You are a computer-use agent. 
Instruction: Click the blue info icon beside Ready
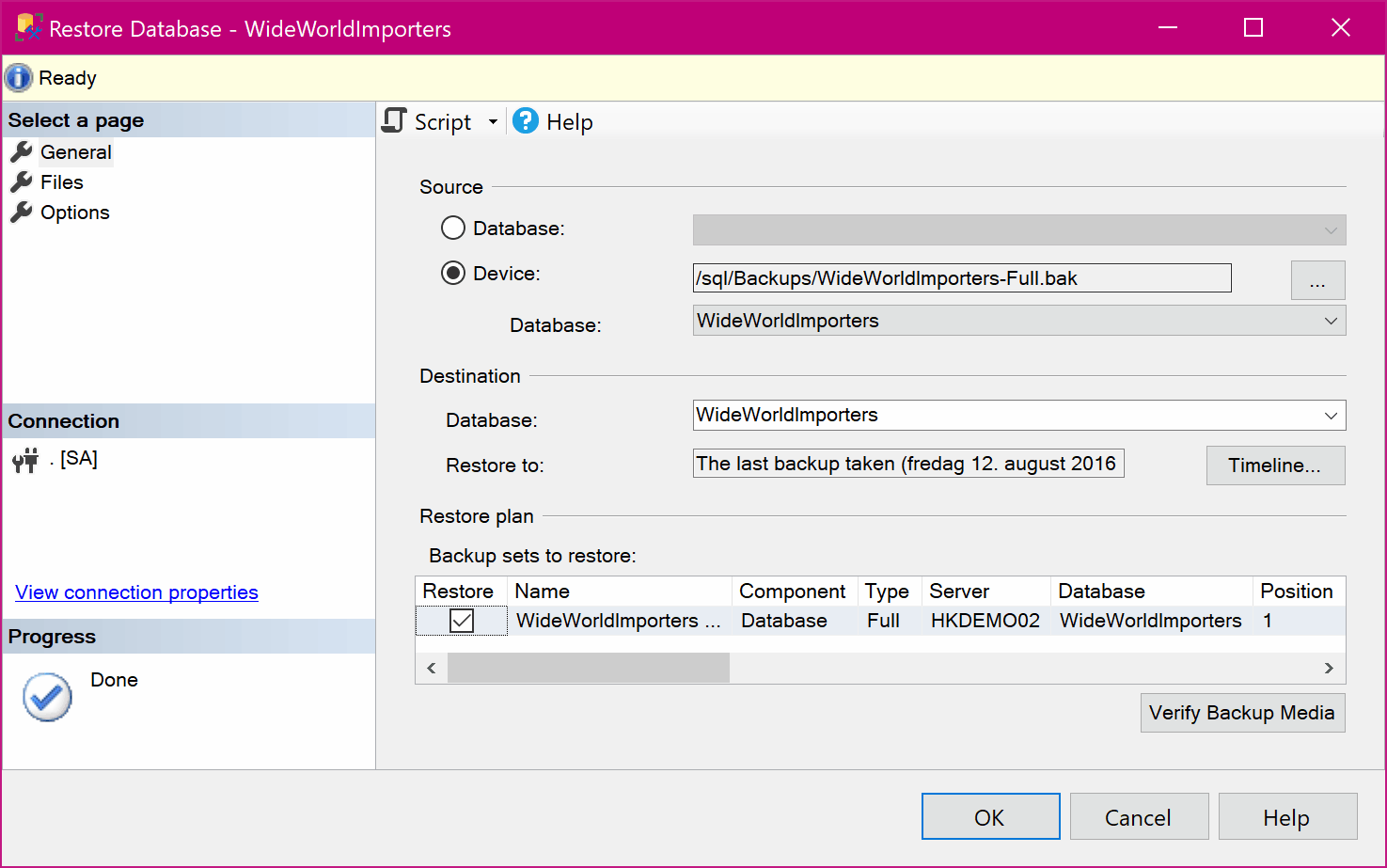[18, 77]
